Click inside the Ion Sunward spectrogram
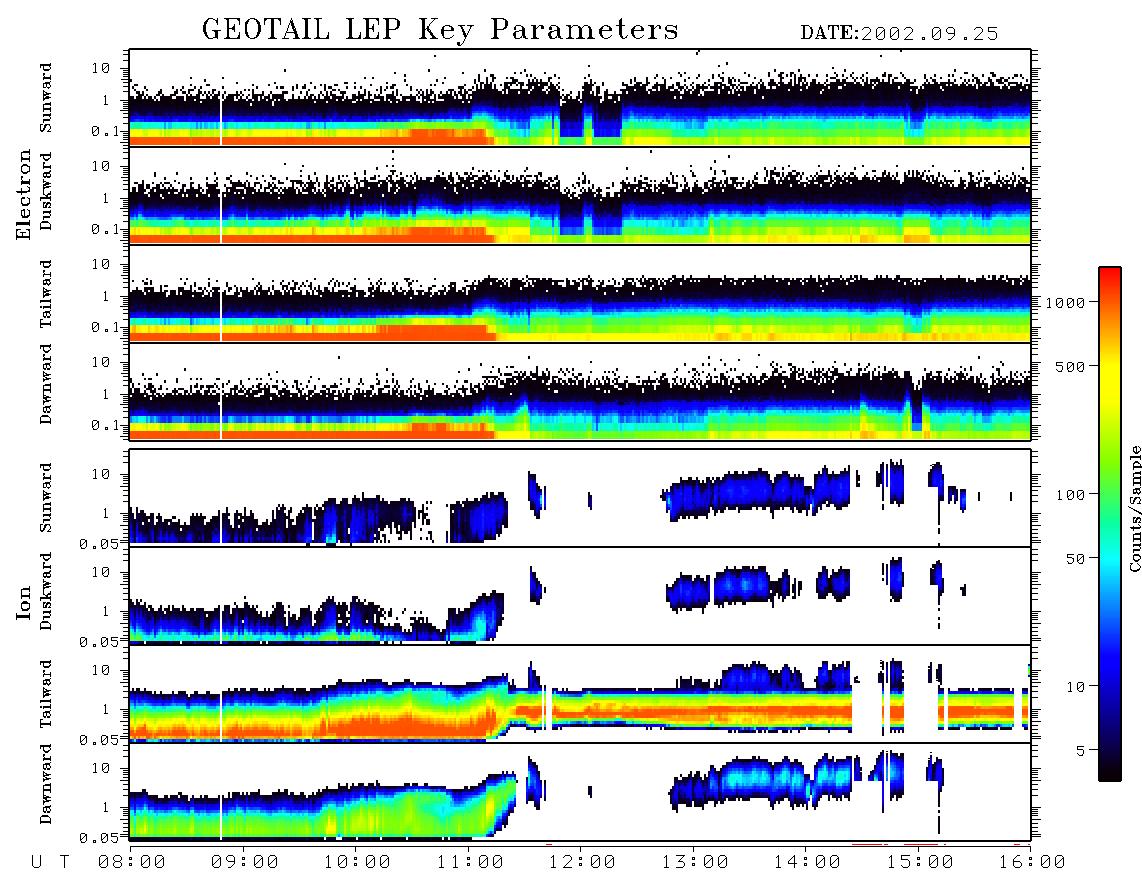The image size is (1142, 880). (x=580, y=498)
